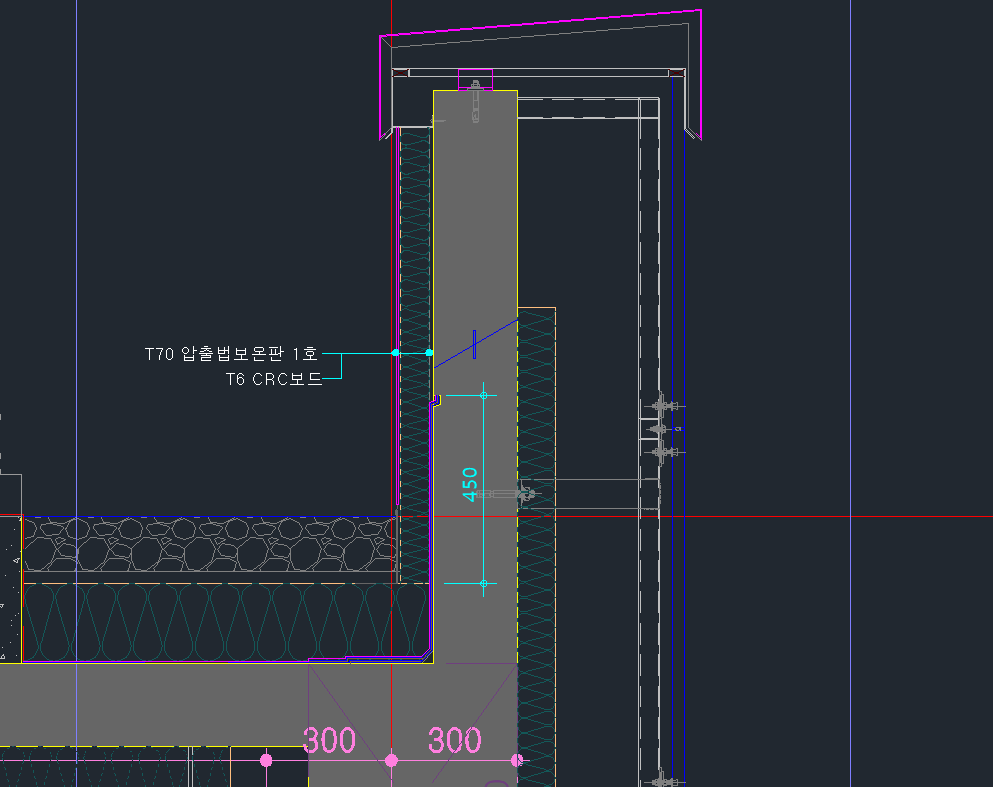
Task: Click the T6 CRC보드 annotation text
Action: (x=273, y=379)
